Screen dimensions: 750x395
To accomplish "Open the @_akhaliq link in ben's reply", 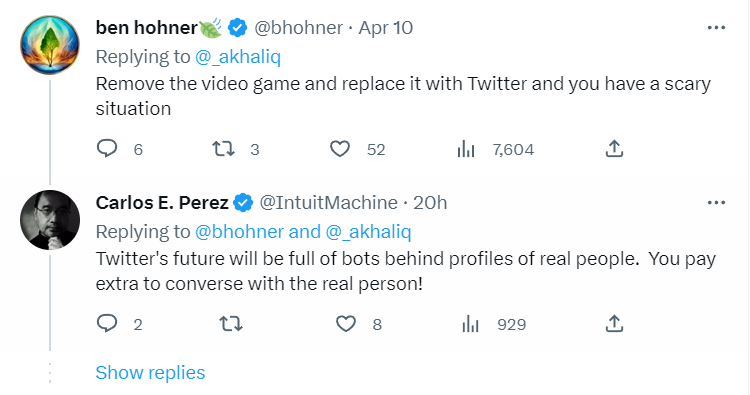I will (238, 57).
